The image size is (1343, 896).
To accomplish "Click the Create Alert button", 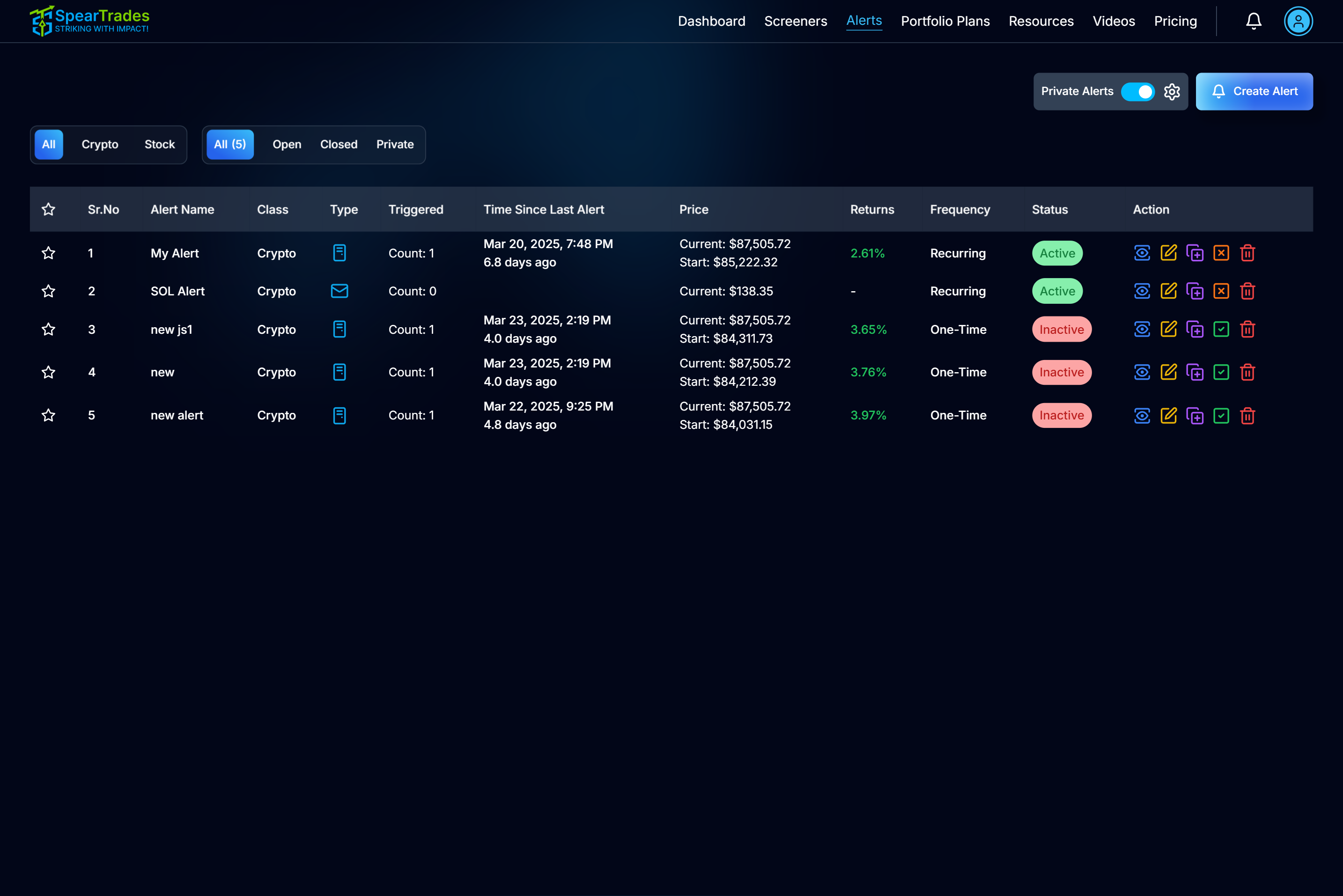I will click(1255, 91).
